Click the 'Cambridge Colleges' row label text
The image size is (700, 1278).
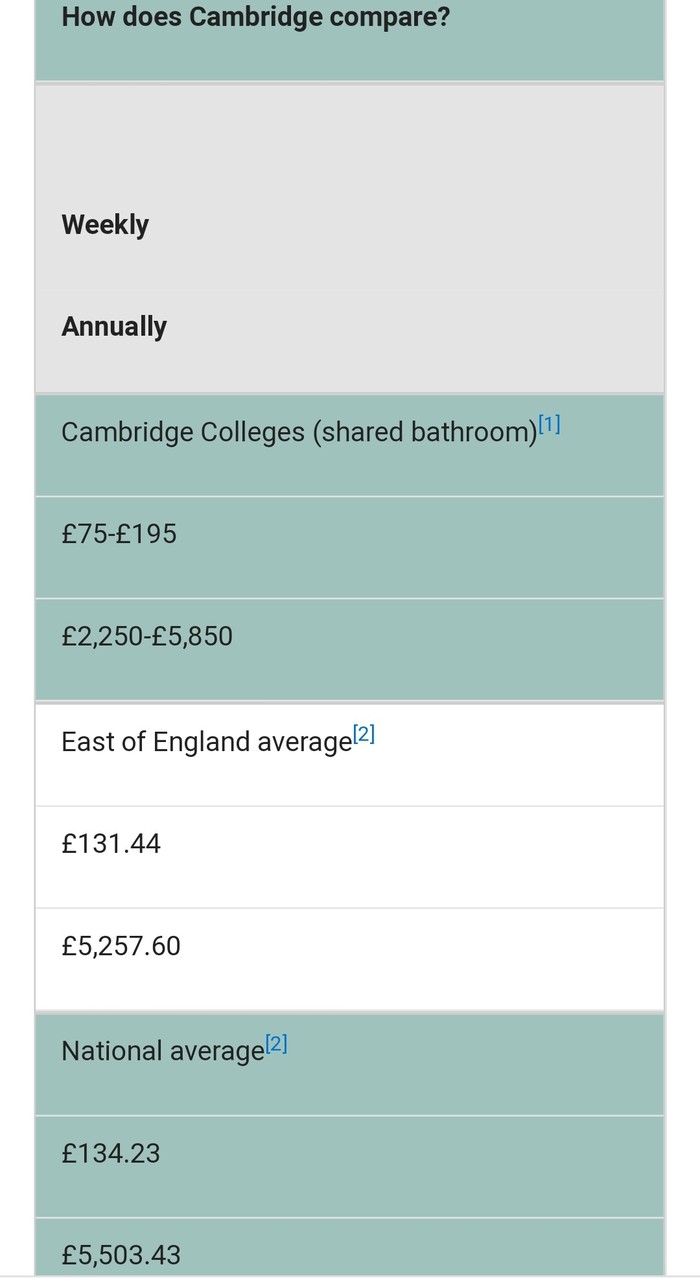pos(183,432)
